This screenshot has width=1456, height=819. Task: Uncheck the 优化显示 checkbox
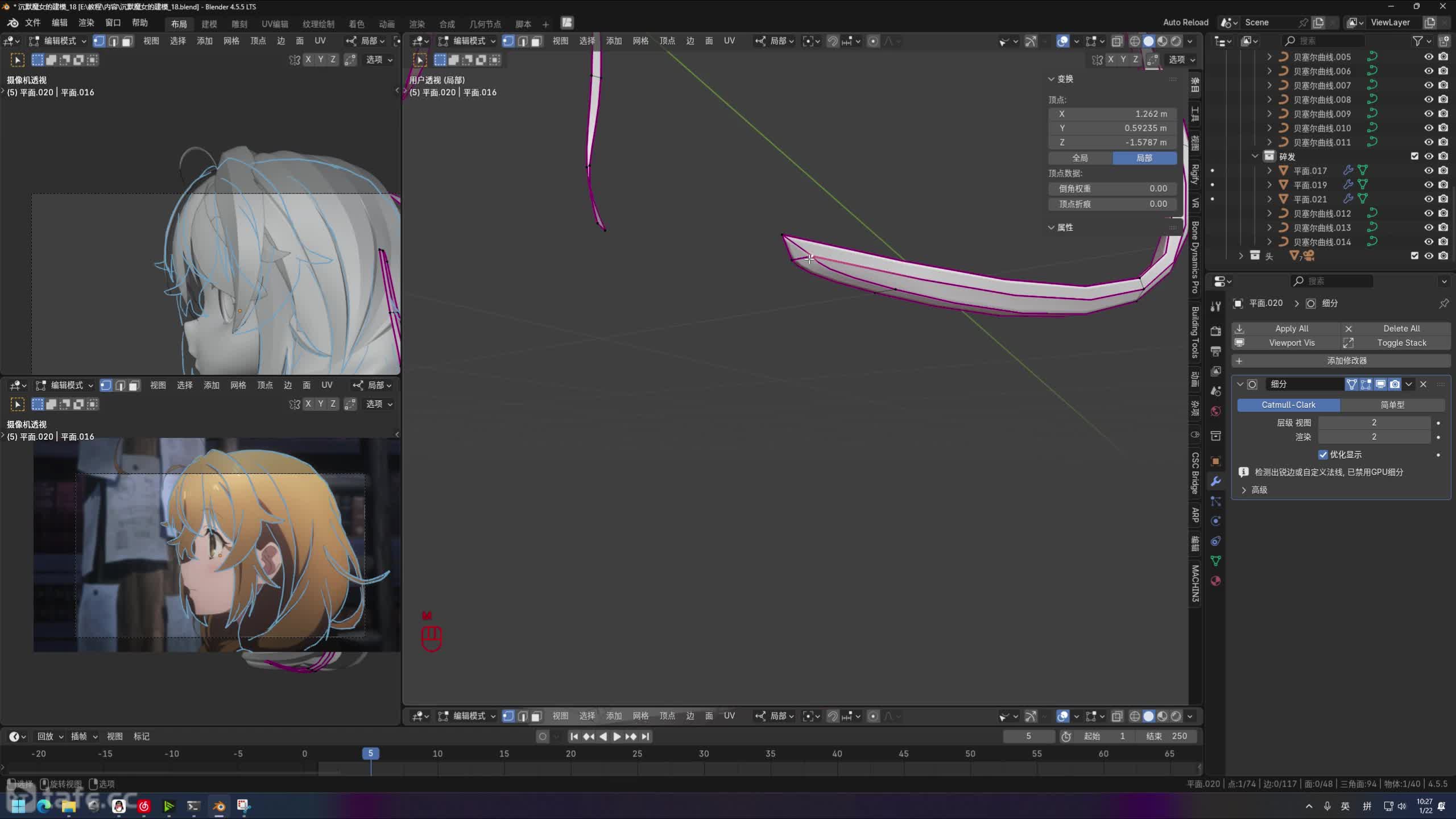pos(1323,454)
